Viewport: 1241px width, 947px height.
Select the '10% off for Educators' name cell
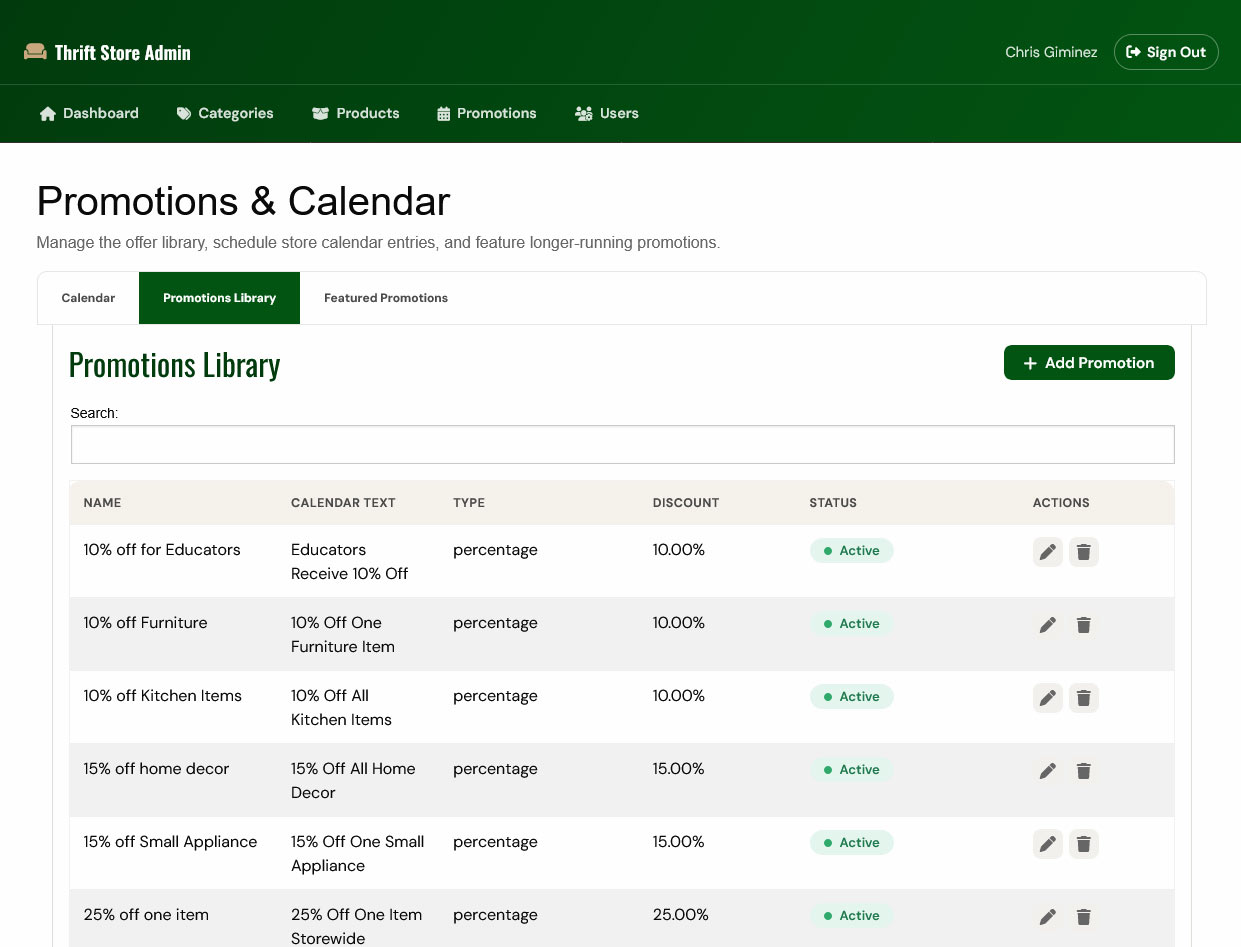(x=162, y=550)
